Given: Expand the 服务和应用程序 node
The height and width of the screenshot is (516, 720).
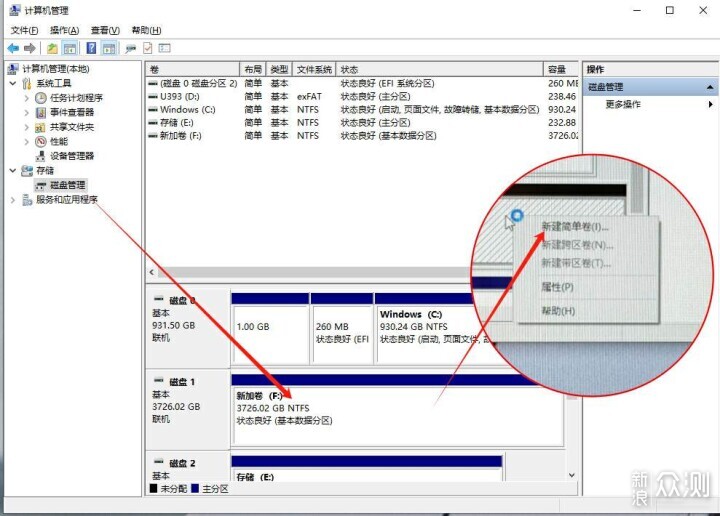Looking at the screenshot, I should click(x=13, y=200).
